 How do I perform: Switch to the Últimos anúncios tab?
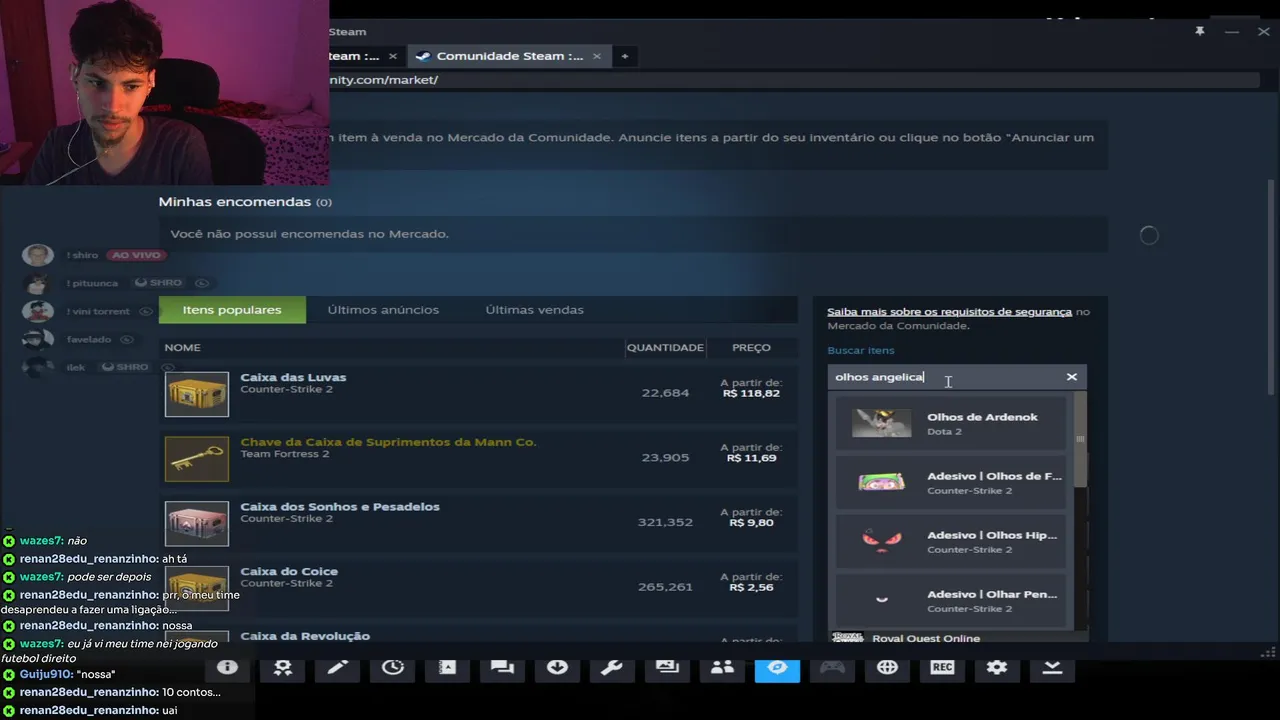(383, 310)
